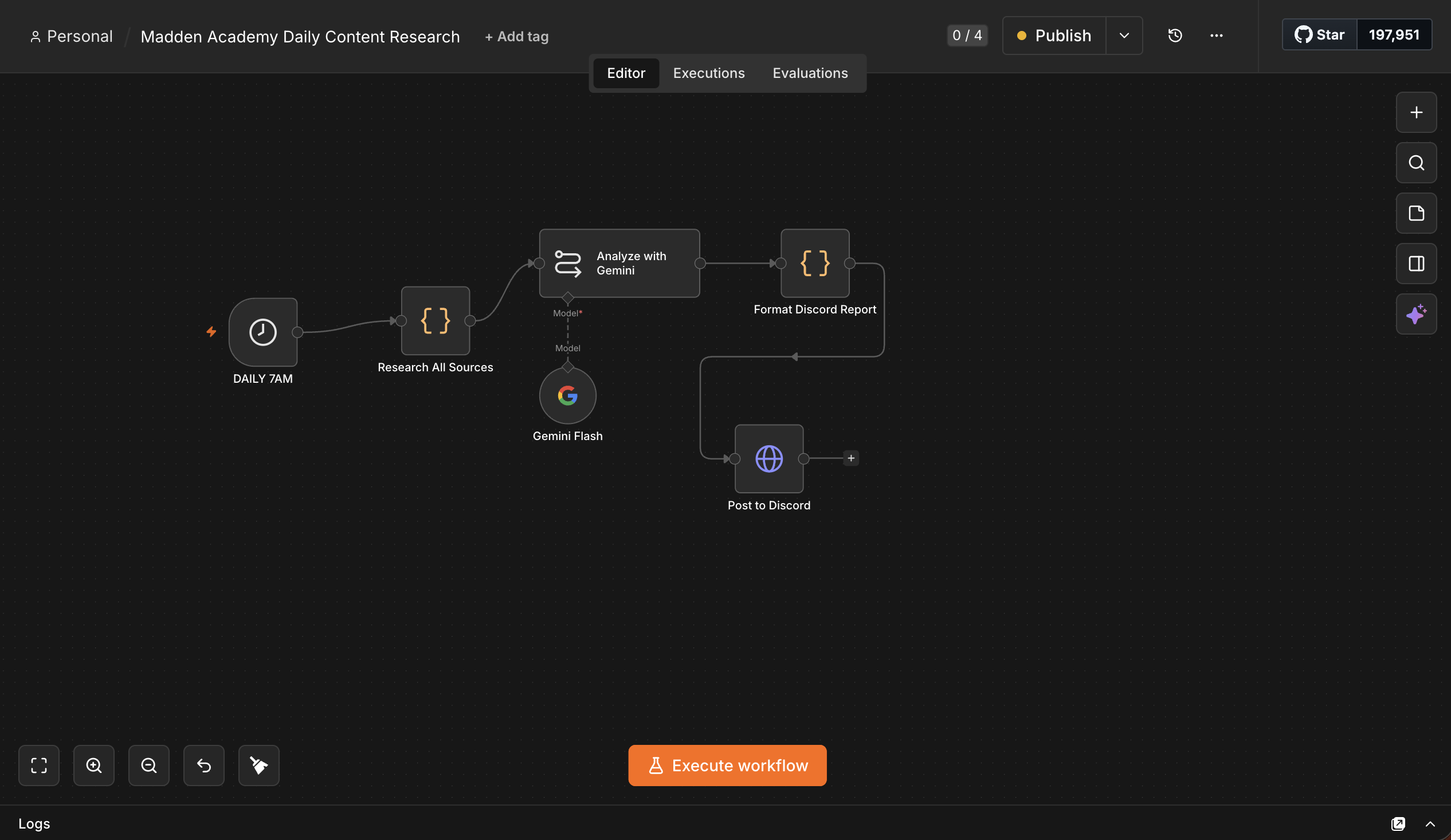Expand the Logs panel chevron
The image size is (1451, 840).
pos(1430,824)
